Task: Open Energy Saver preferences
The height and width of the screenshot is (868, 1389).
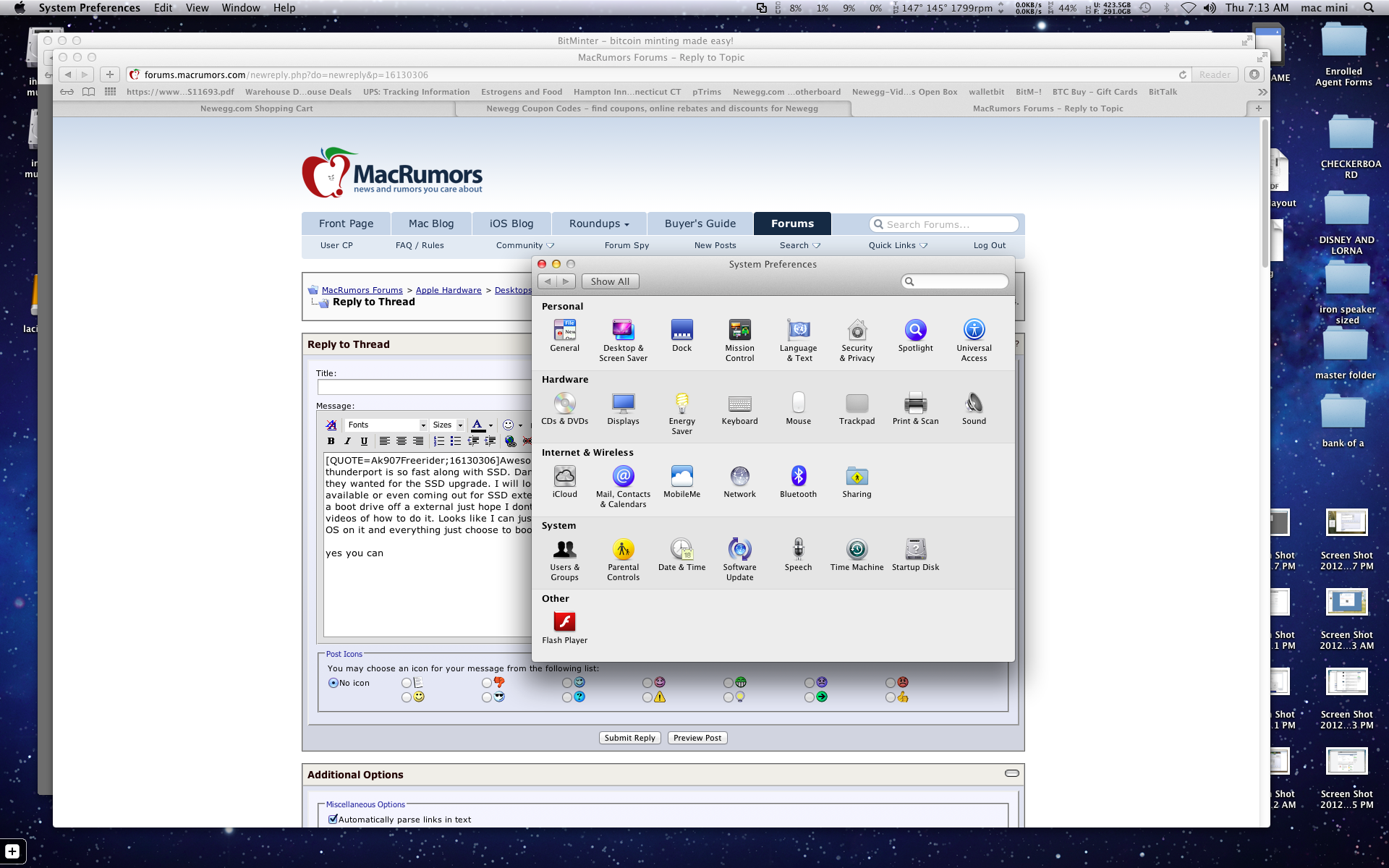Action: pos(681,404)
